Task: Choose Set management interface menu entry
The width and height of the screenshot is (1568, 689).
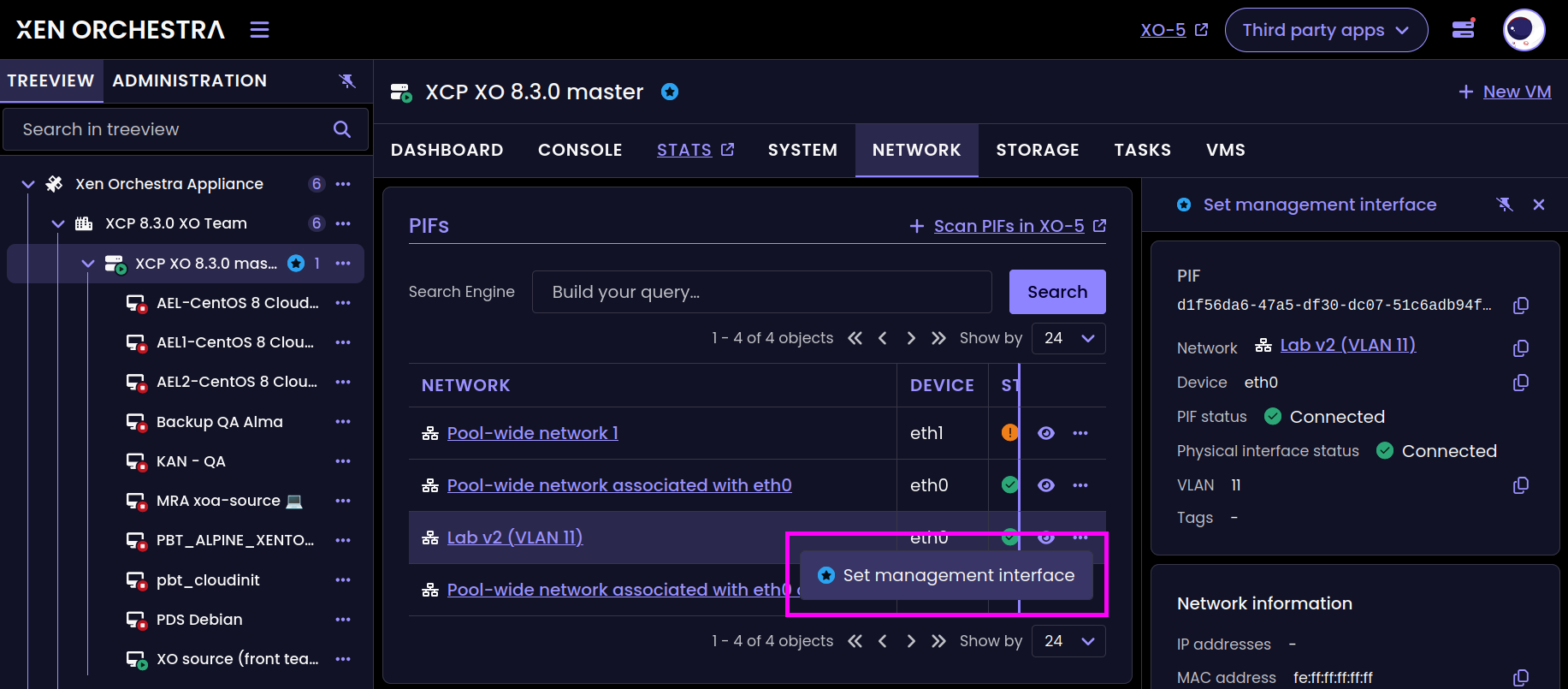Action: pos(946,575)
